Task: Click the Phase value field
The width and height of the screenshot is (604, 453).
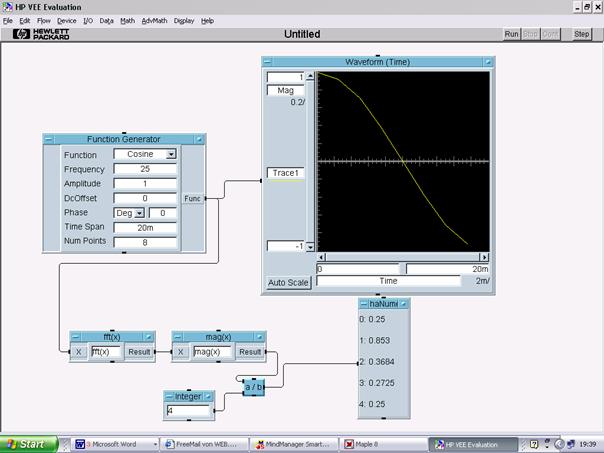Action: 163,213
